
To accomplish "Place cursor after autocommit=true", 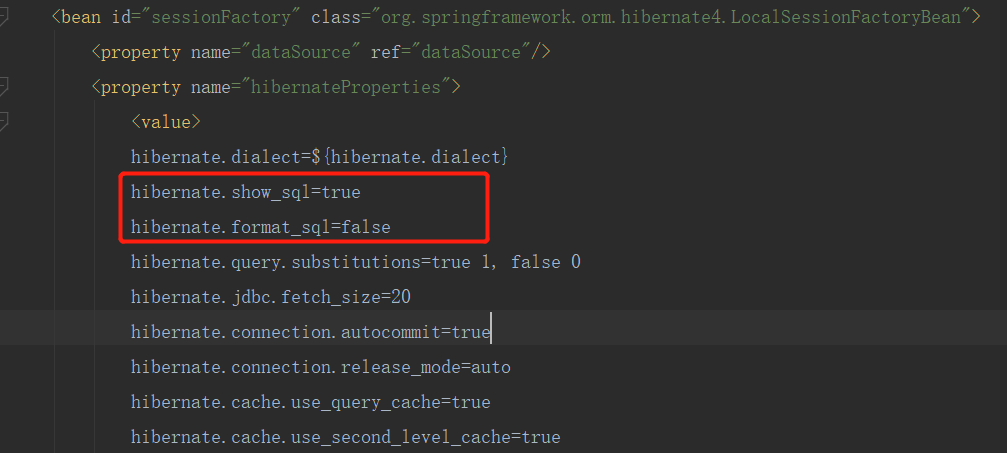I will coord(491,332).
